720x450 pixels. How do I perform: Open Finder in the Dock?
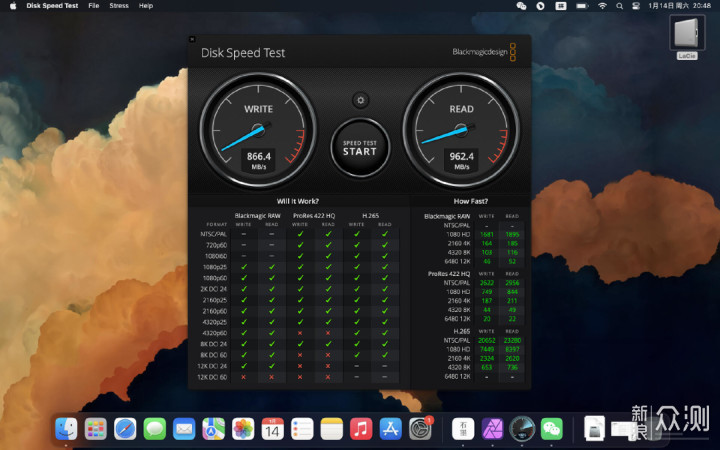pos(66,429)
